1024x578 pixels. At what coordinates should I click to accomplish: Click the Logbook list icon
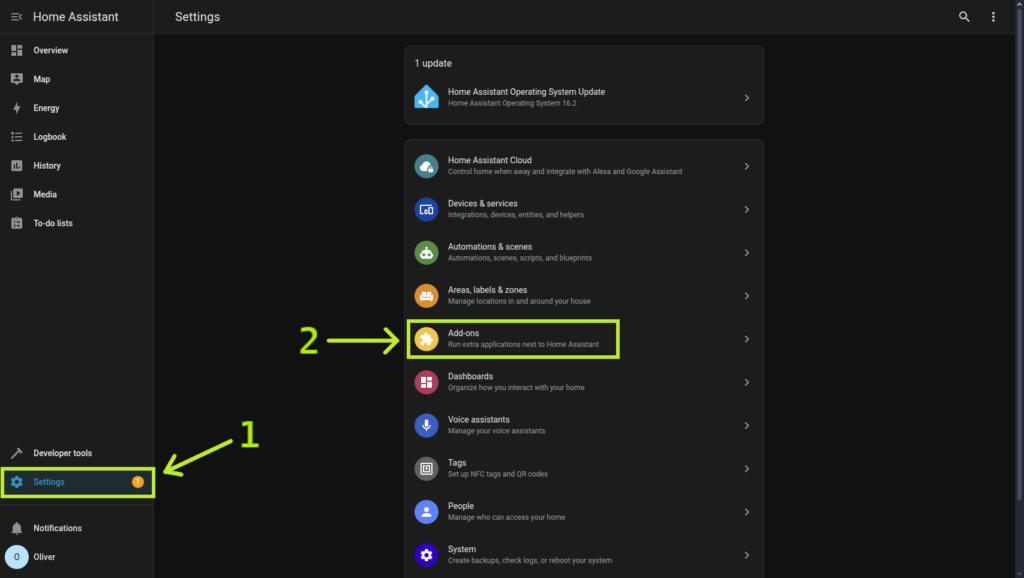tap(16, 136)
